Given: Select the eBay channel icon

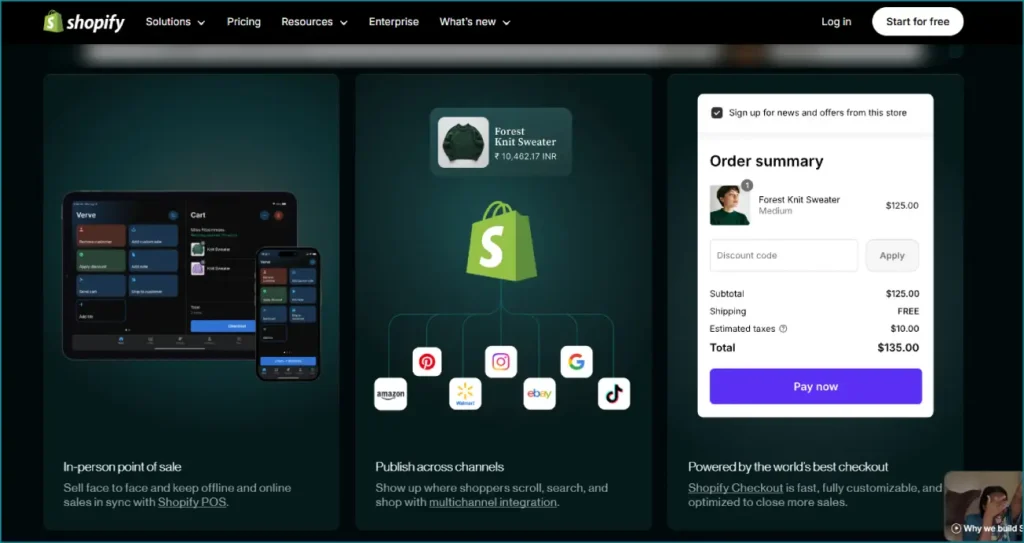Looking at the screenshot, I should [539, 394].
